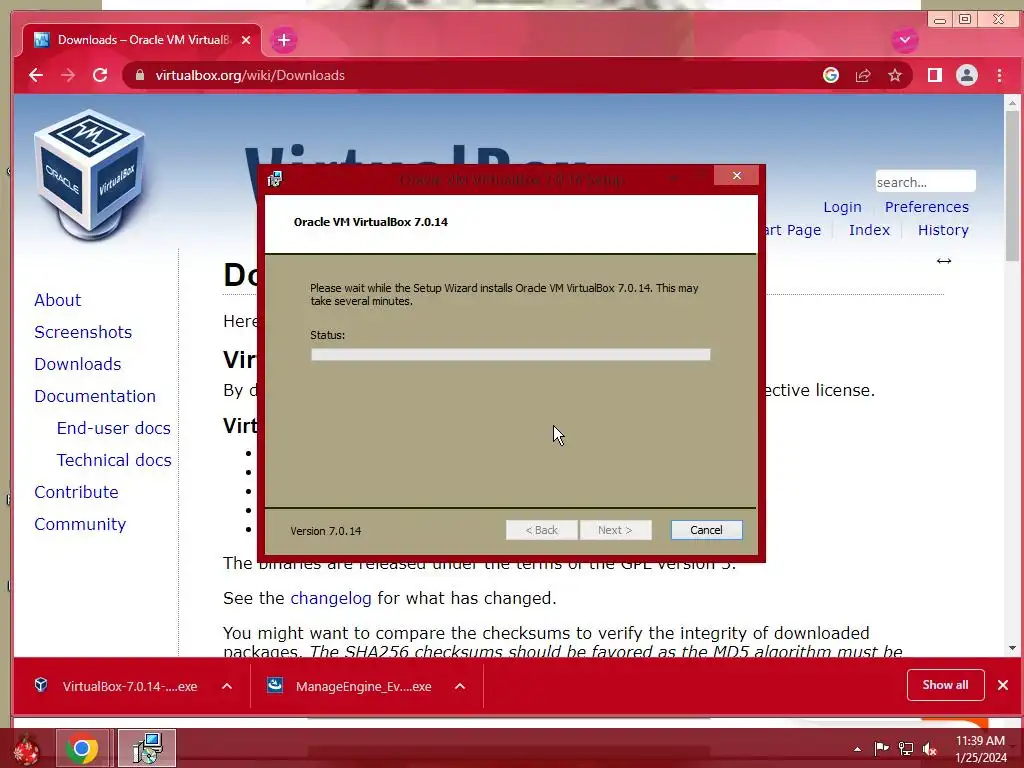Image resolution: width=1024 pixels, height=768 pixels.
Task: Open the changelog link
Action: (x=330, y=598)
